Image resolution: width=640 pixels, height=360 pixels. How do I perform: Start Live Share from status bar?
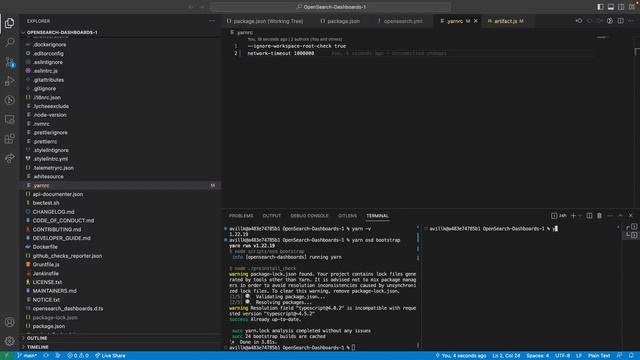[x=110, y=356]
